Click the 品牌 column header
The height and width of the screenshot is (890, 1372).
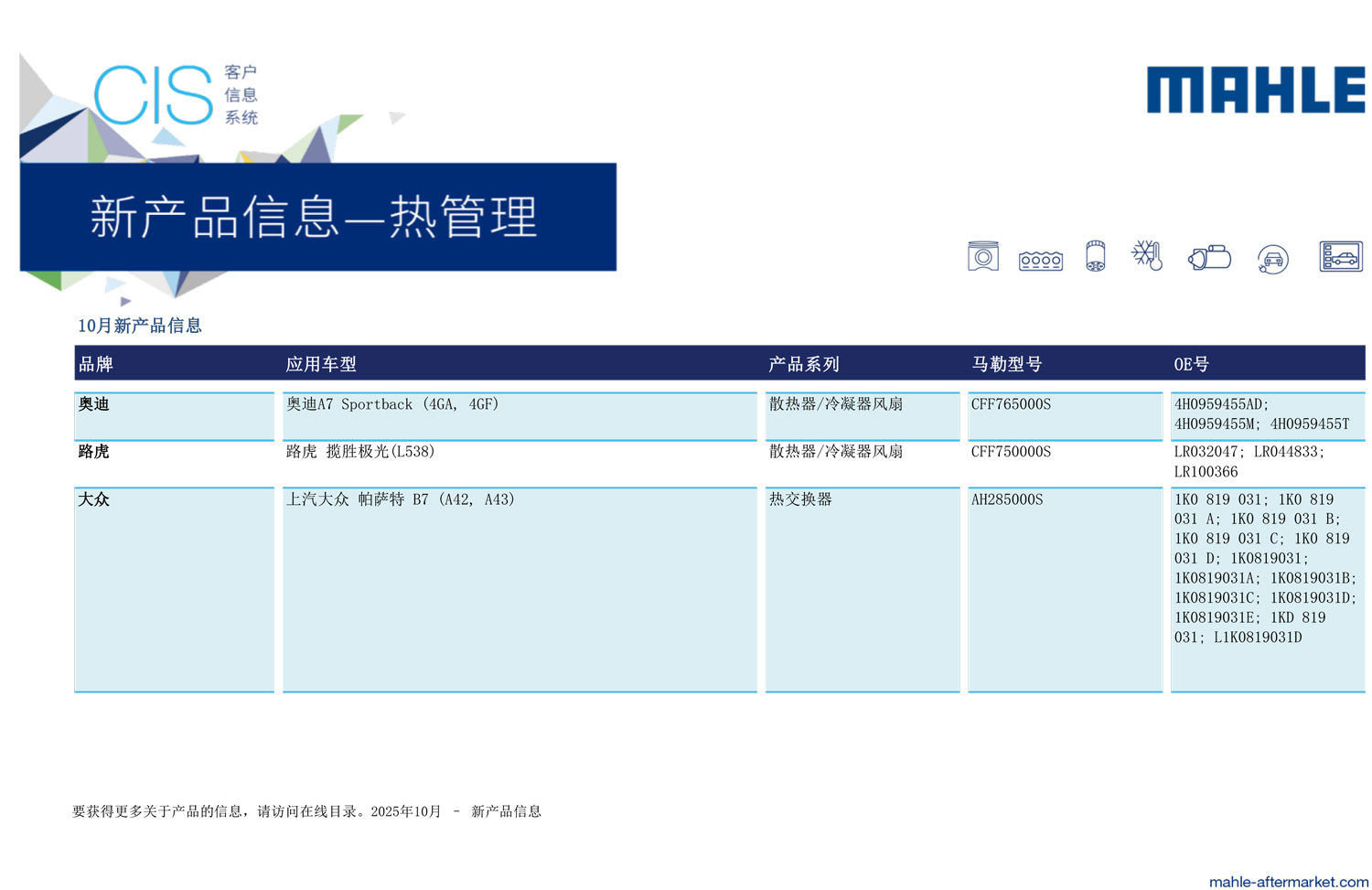point(96,364)
